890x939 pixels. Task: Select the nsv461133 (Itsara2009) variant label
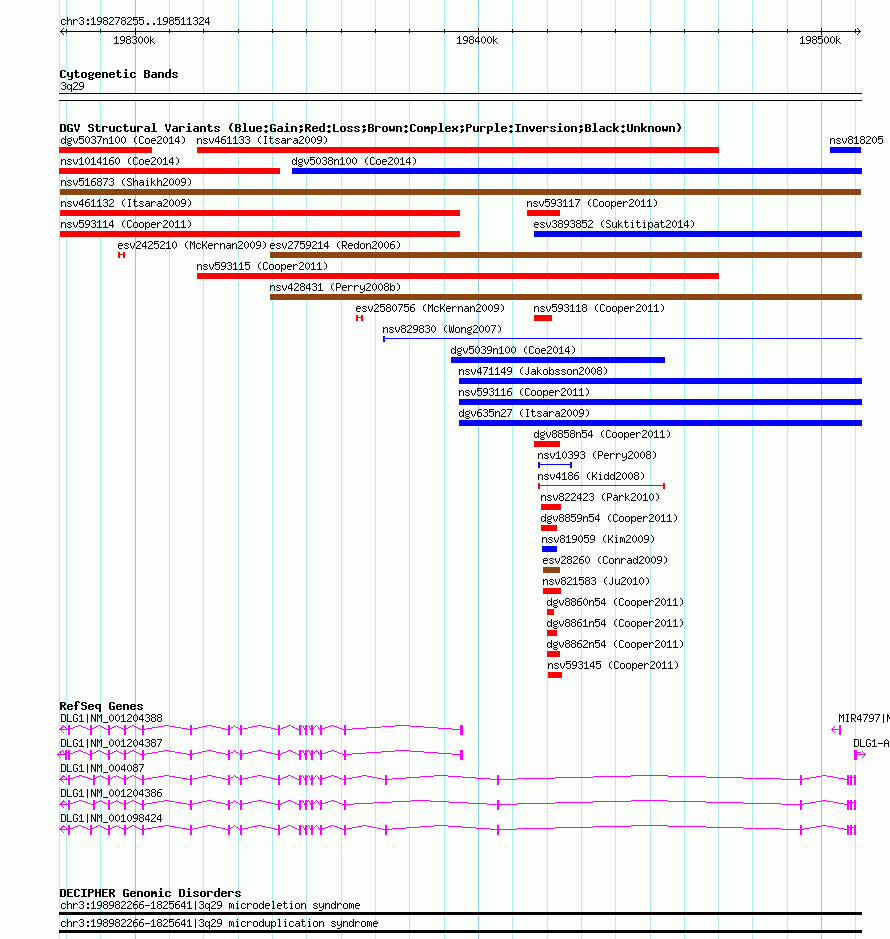(262, 140)
